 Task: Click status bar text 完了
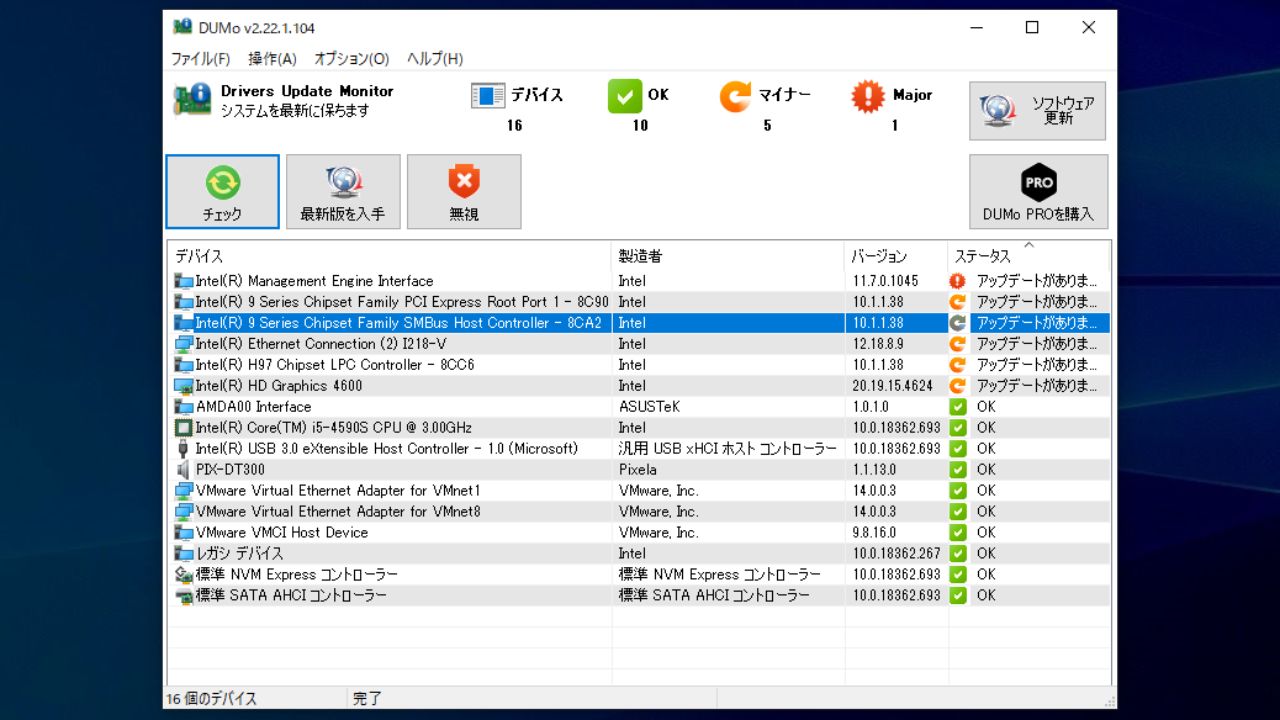[x=368, y=698]
